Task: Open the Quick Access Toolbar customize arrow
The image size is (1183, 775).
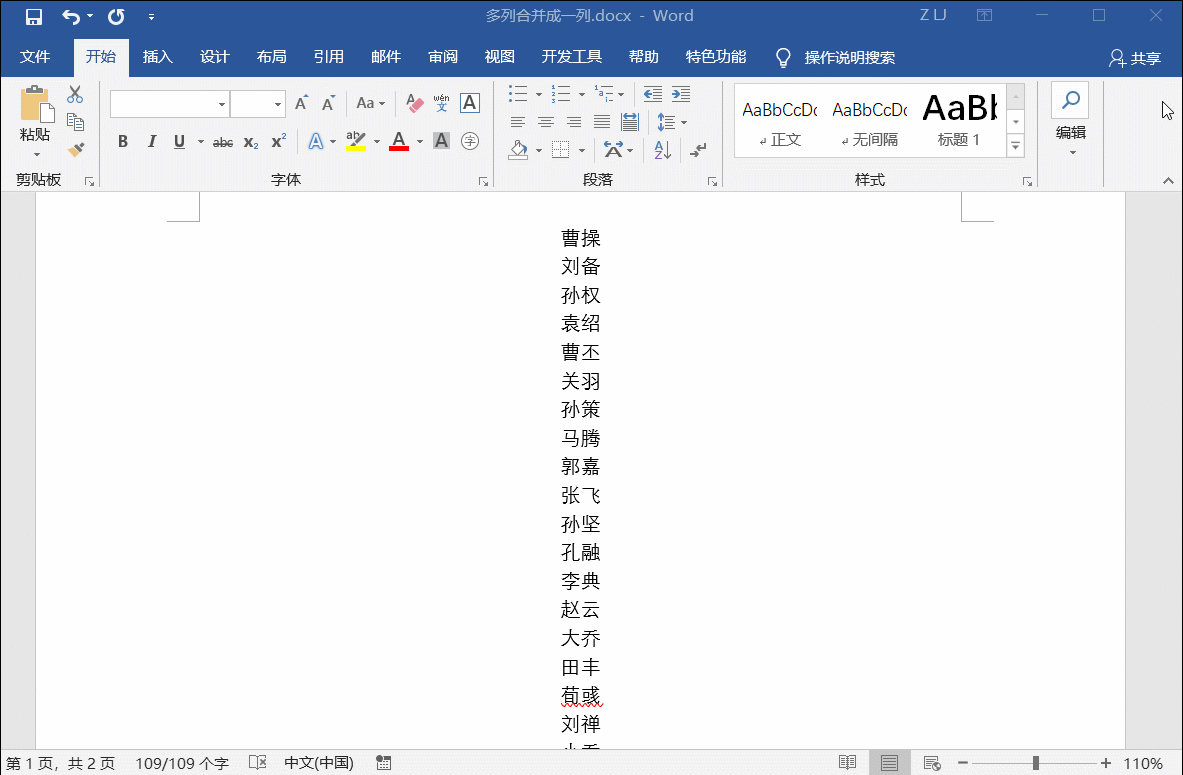Action: [152, 17]
